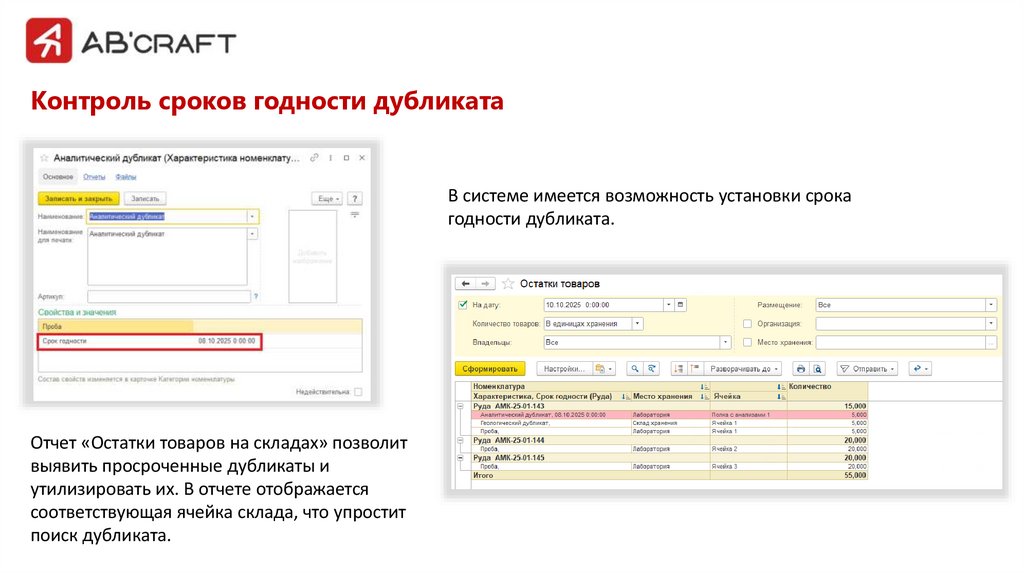1024x574 pixels.
Task: Click the Find next icon in report toolbar
Action: tap(651, 369)
